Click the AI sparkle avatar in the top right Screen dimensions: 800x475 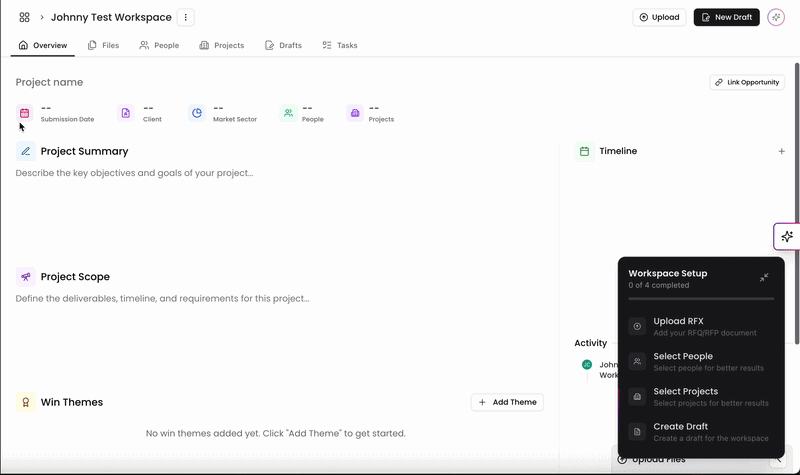pyautogui.click(x=776, y=17)
